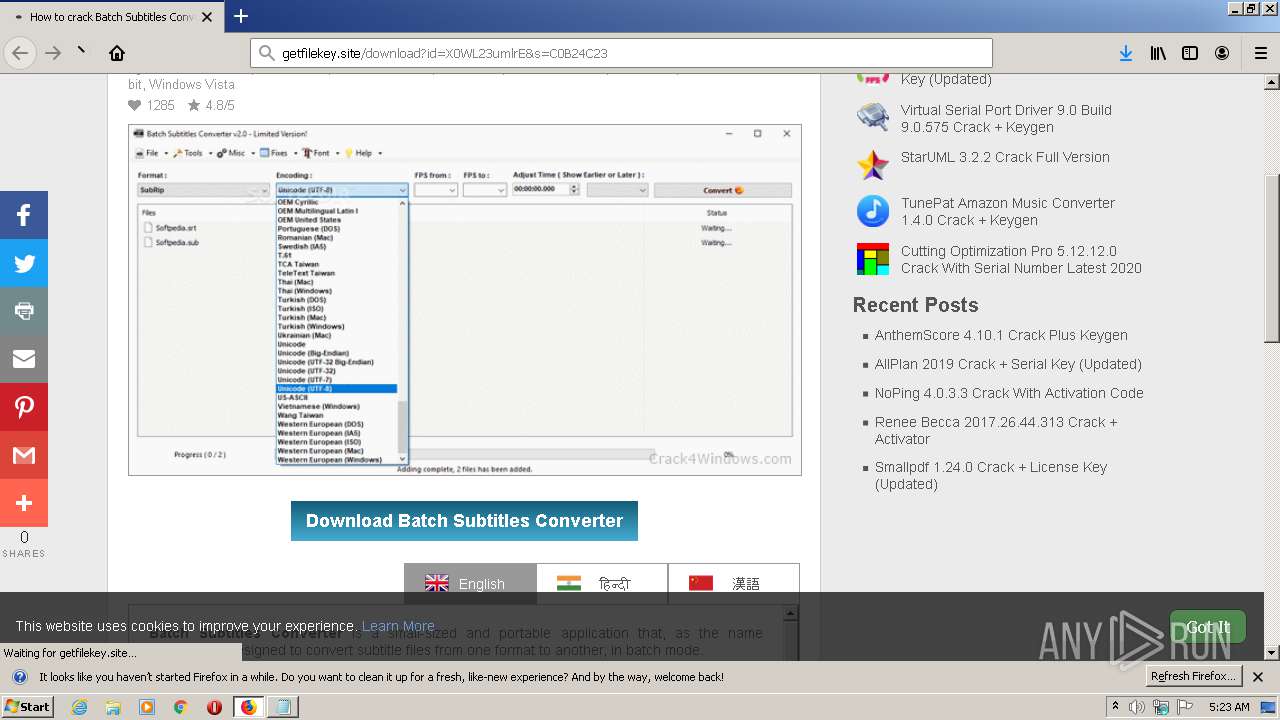
Task: Open Smallpdf 1.24.0 Crack post
Action: pyautogui.click(x=991, y=475)
